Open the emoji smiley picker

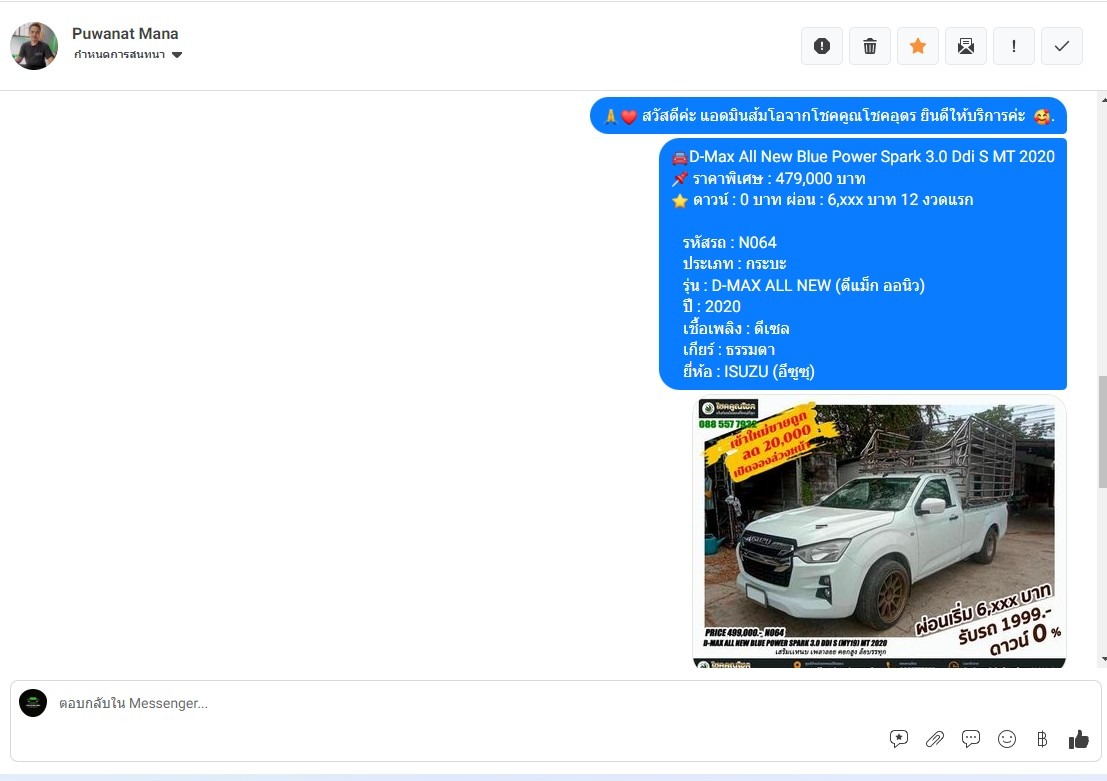coord(1007,739)
